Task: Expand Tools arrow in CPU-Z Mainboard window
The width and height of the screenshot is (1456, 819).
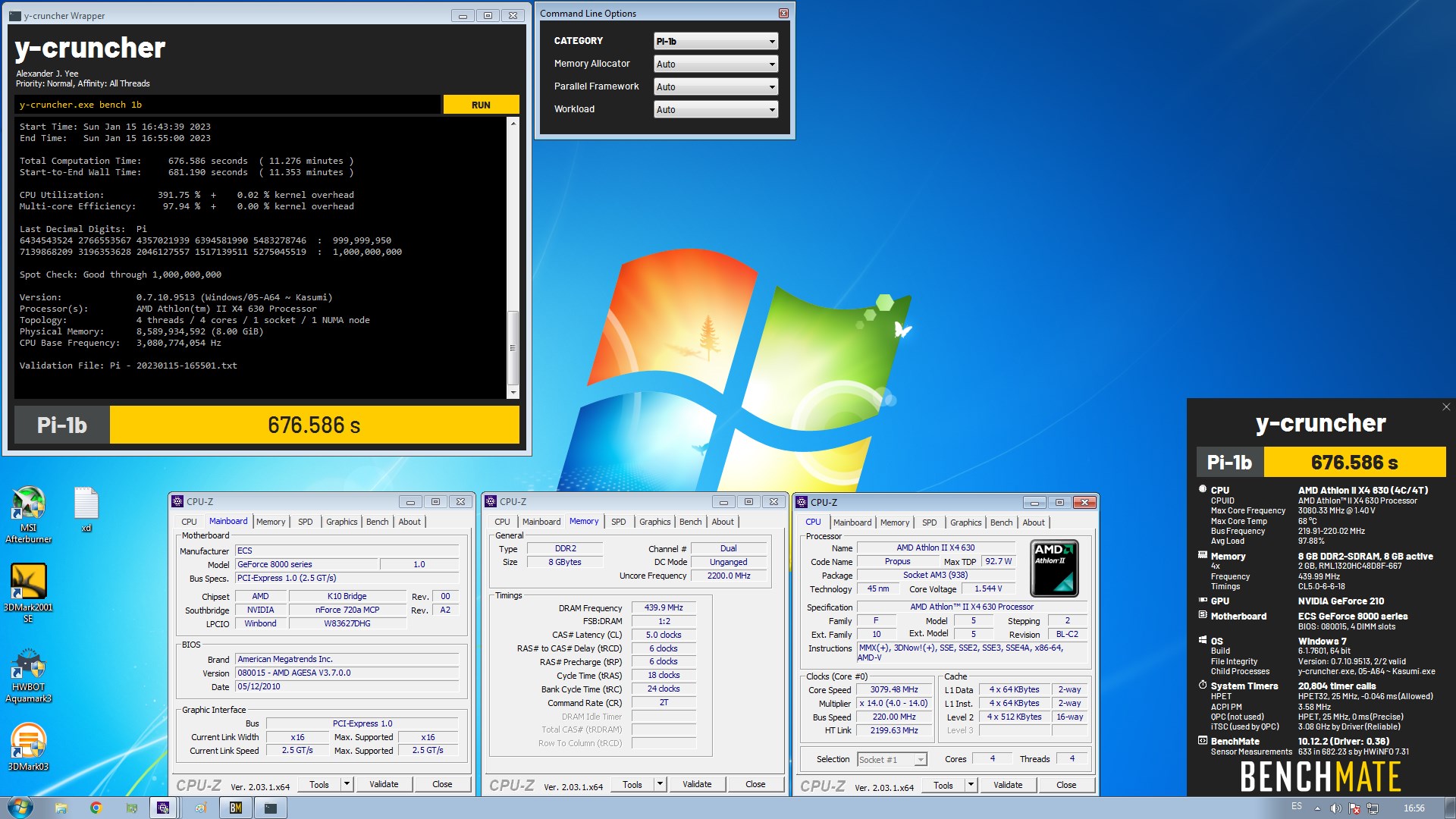Action: coord(347,784)
